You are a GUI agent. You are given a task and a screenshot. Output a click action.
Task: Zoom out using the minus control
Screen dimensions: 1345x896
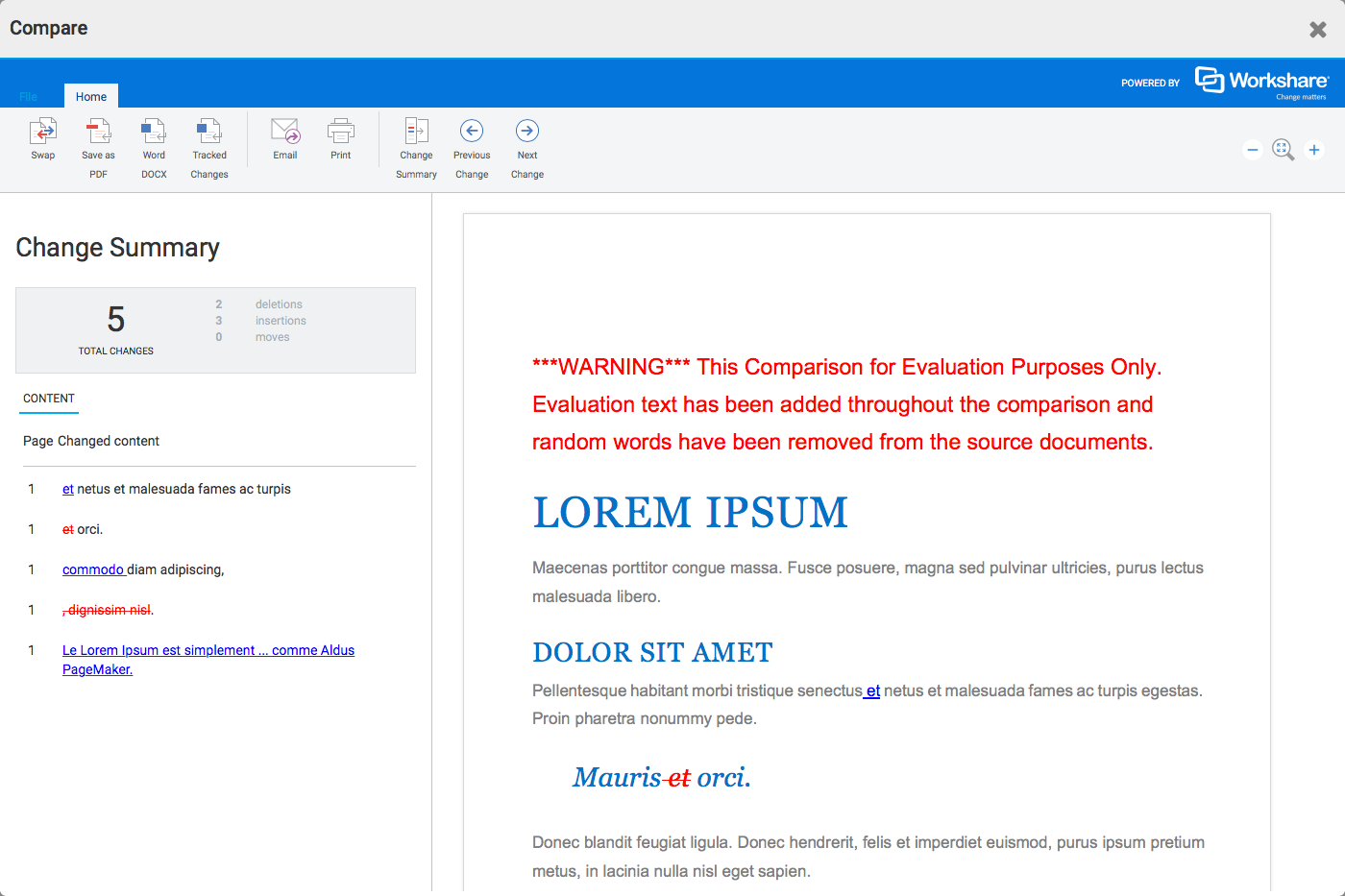tap(1252, 150)
